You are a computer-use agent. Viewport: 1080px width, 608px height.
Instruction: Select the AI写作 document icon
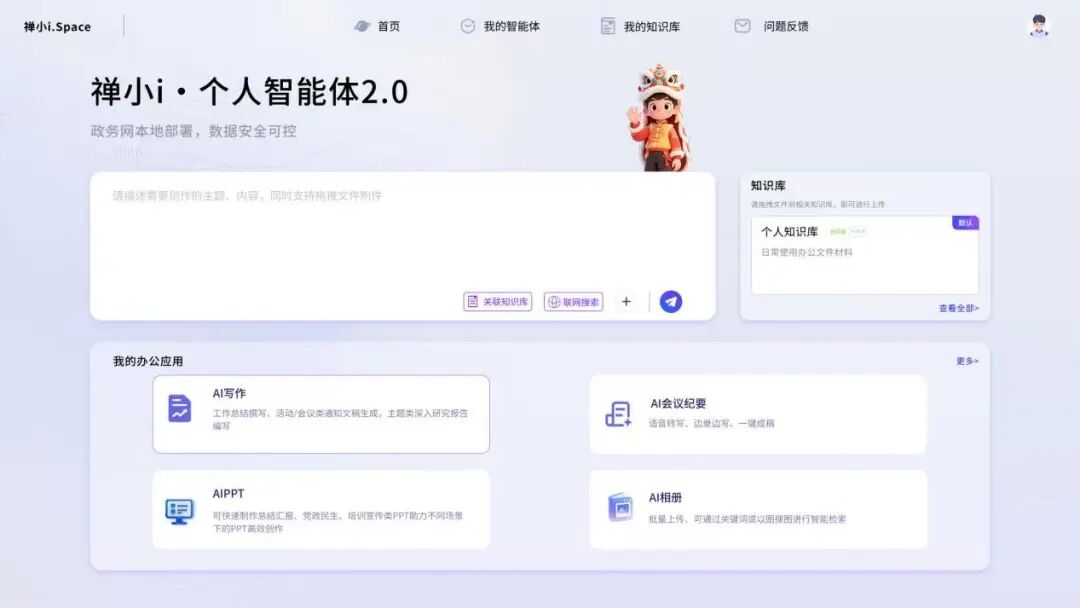coord(179,409)
